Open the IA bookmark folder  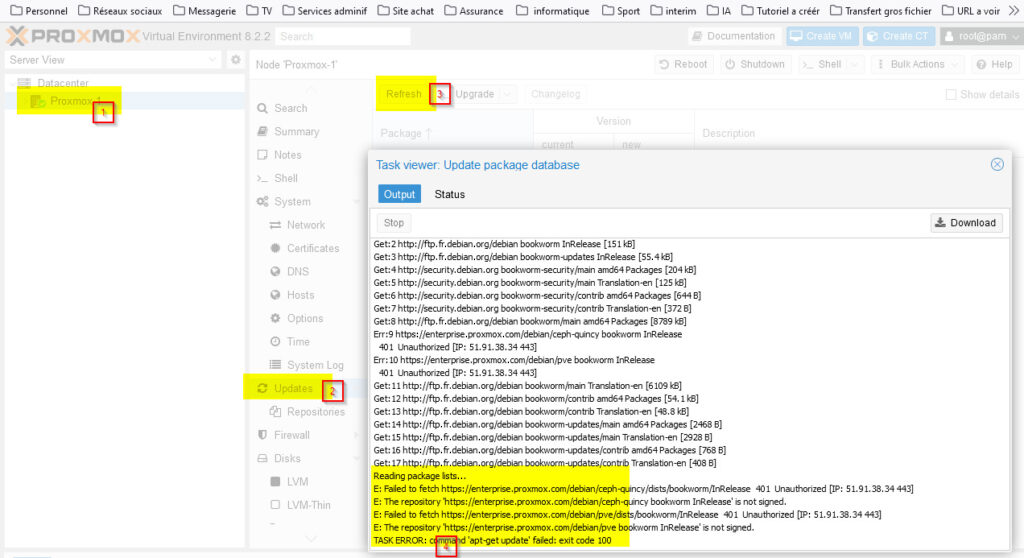(719, 11)
